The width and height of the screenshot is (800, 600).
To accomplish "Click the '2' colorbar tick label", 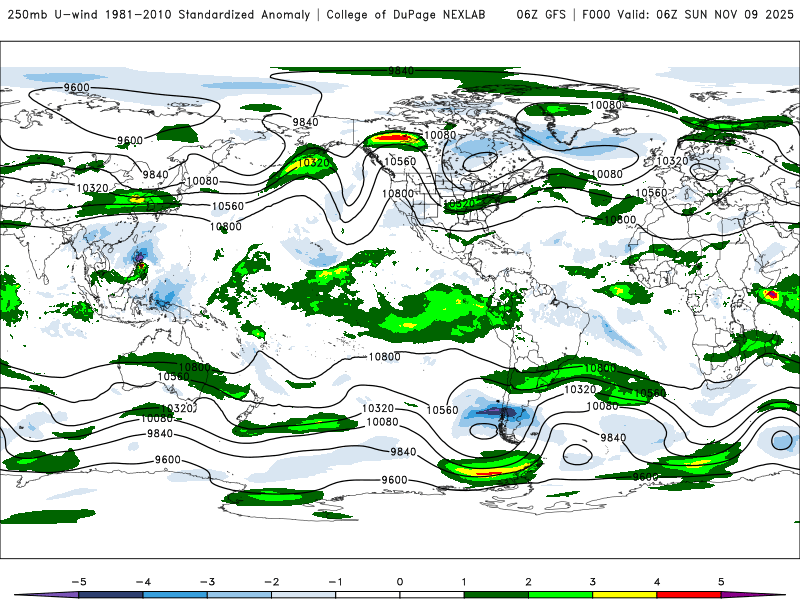I will click(x=528, y=582).
